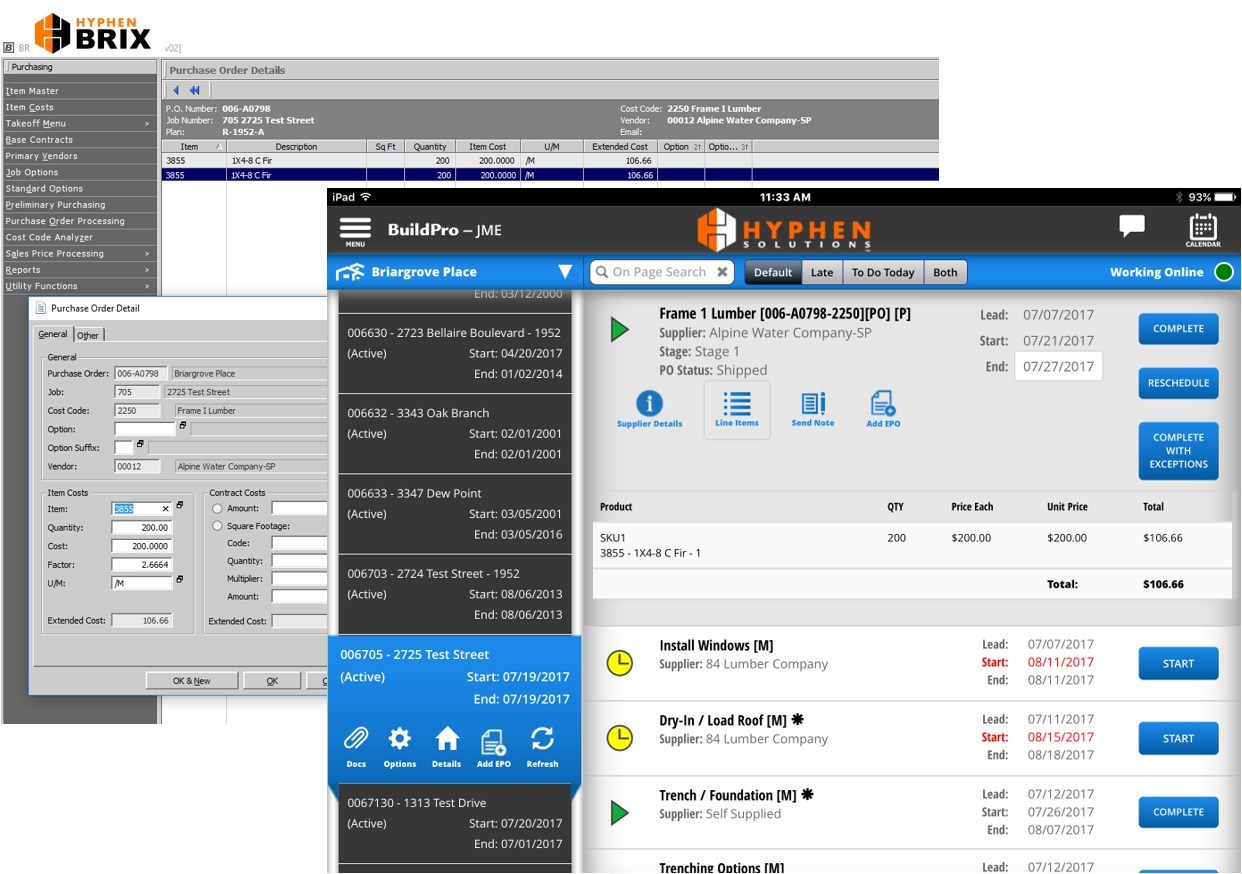The height and width of the screenshot is (874, 1242).
Task: Select the Square Footage radio button
Action: [x=217, y=526]
